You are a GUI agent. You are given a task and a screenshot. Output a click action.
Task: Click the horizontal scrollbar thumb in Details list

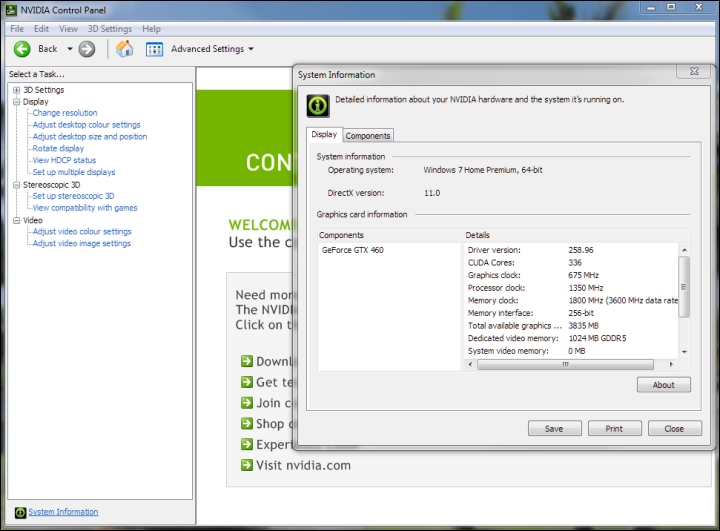click(x=565, y=364)
